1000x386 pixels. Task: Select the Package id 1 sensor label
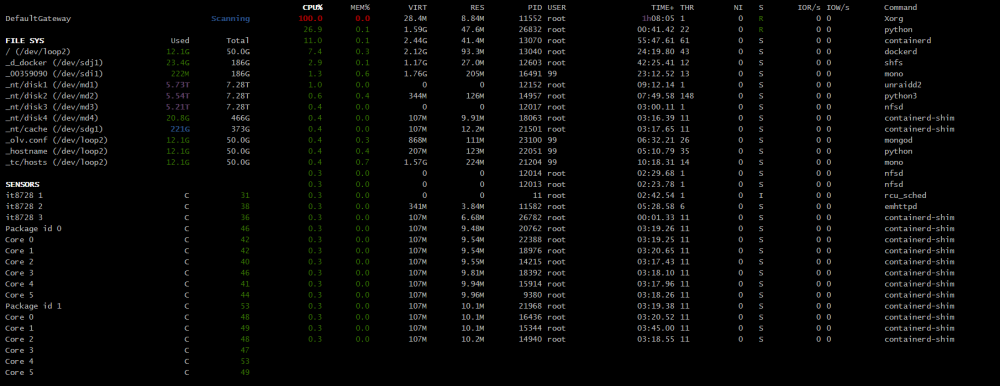[34, 306]
